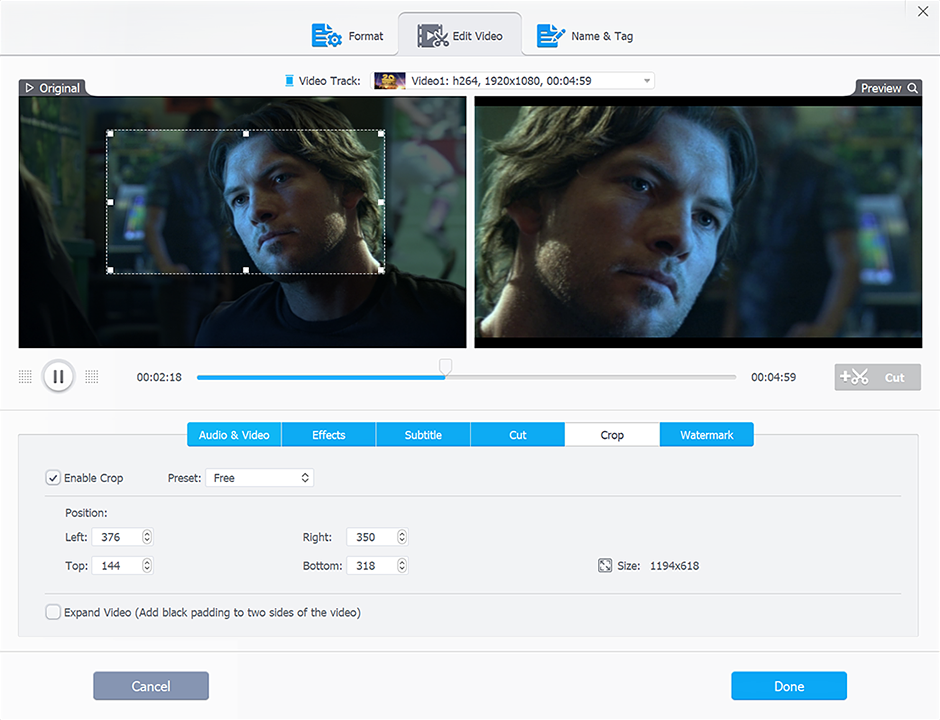Click the Name & Tag pencil icon
This screenshot has width=940, height=720.
pyautogui.click(x=550, y=36)
